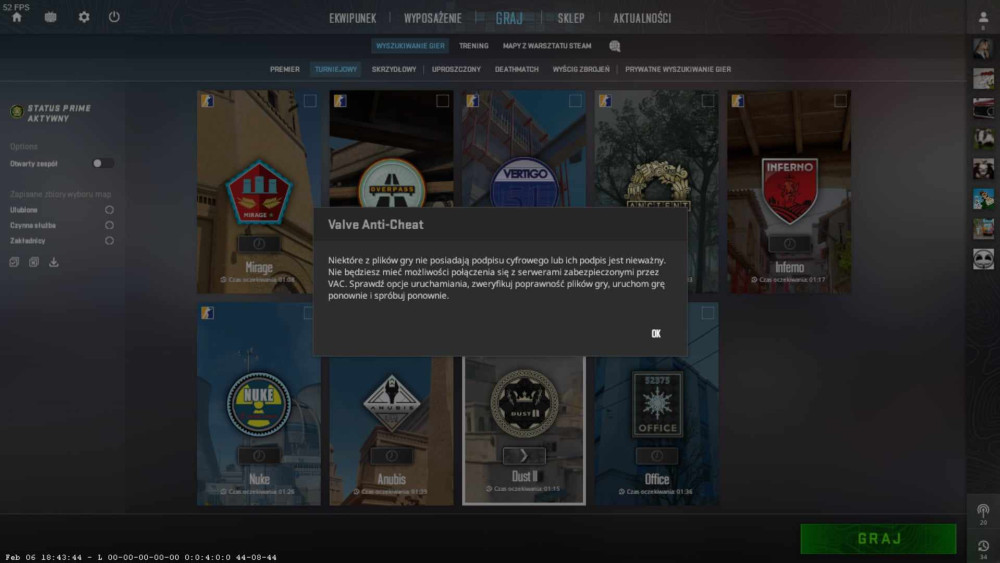Open the EKWIPUNEK menu
The image size is (1000, 563).
point(353,18)
